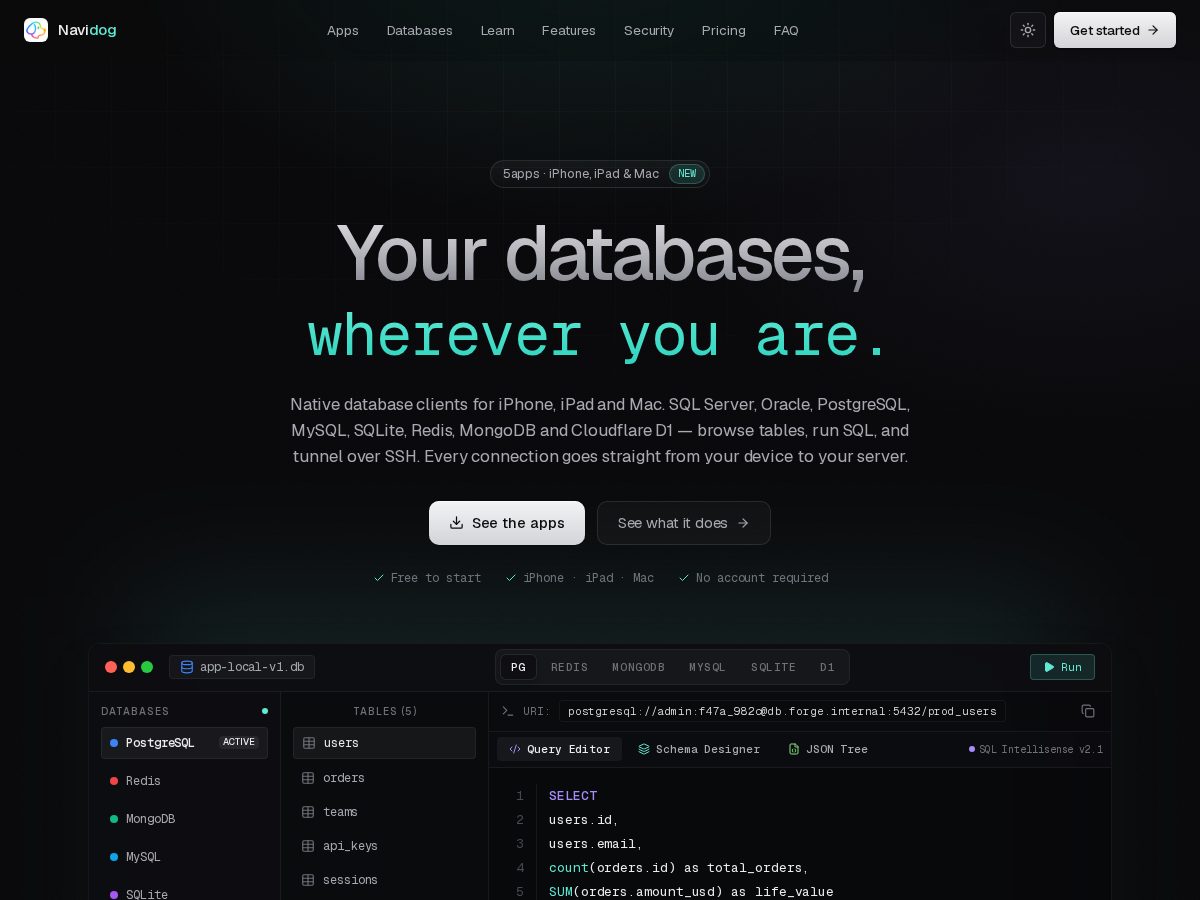
Task: Go to the Features nav link
Action: (x=569, y=30)
